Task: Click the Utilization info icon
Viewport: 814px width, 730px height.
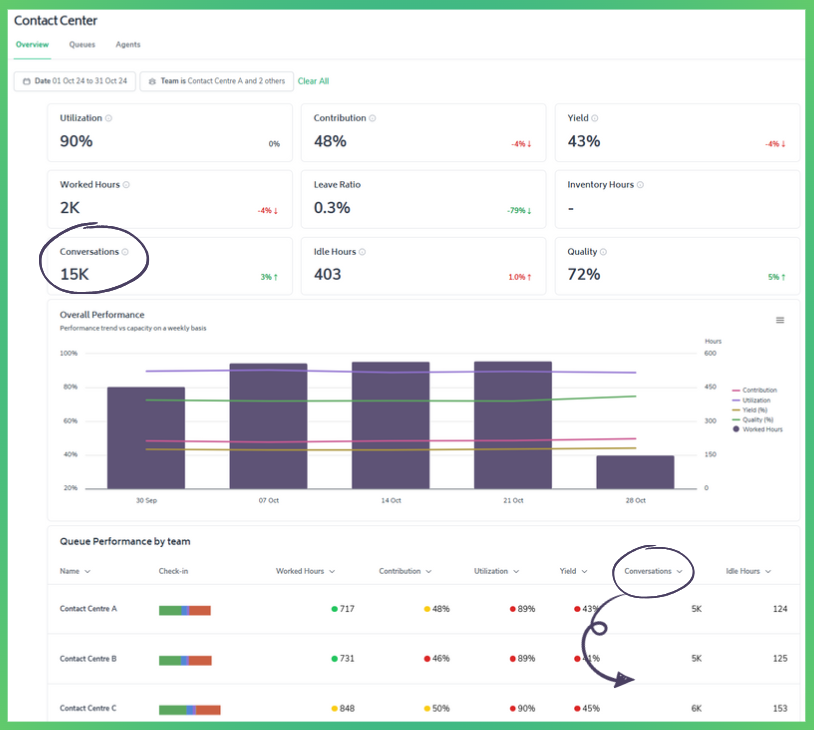Action: tap(108, 118)
